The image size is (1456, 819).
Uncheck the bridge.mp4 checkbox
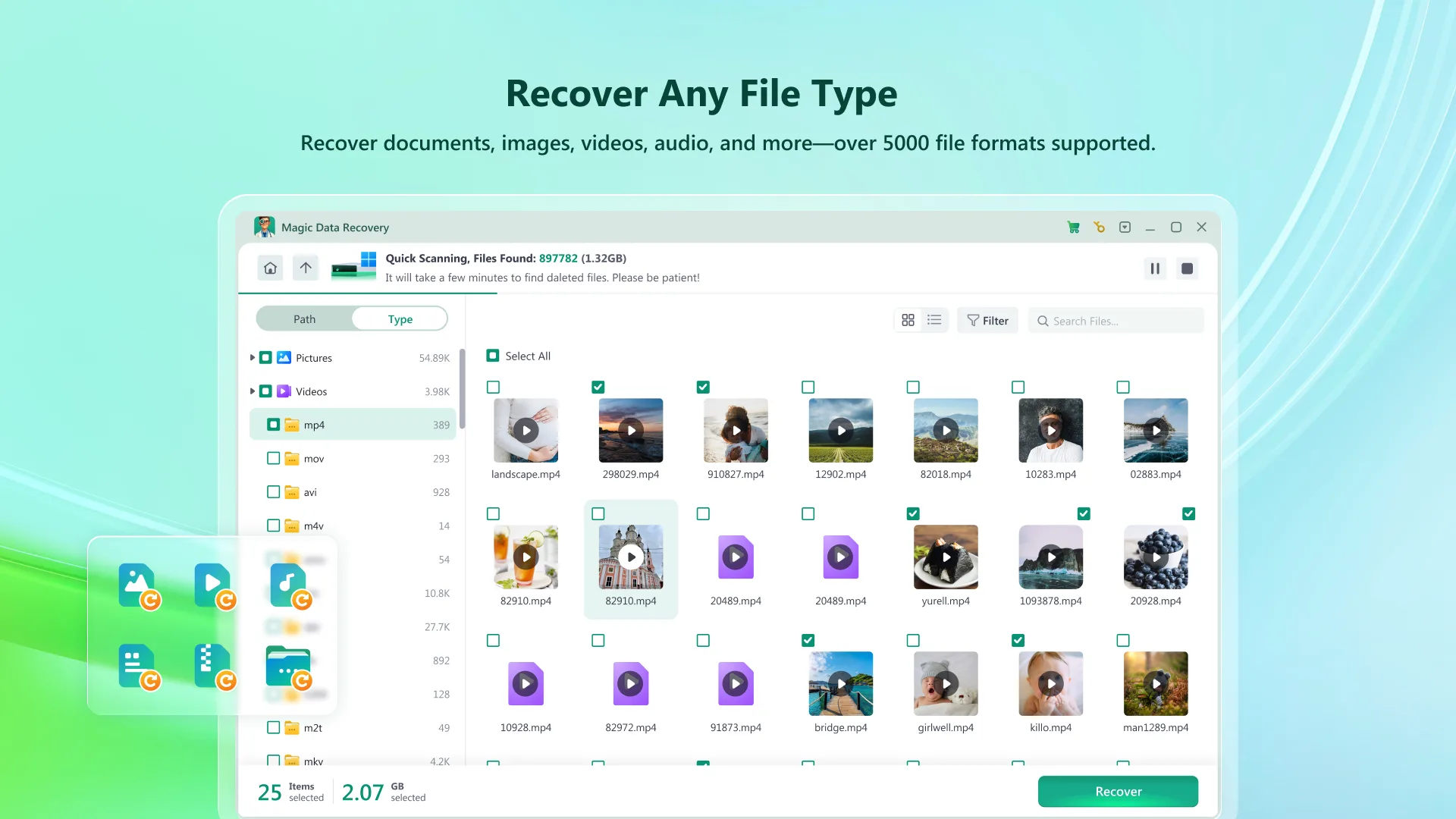tap(808, 641)
